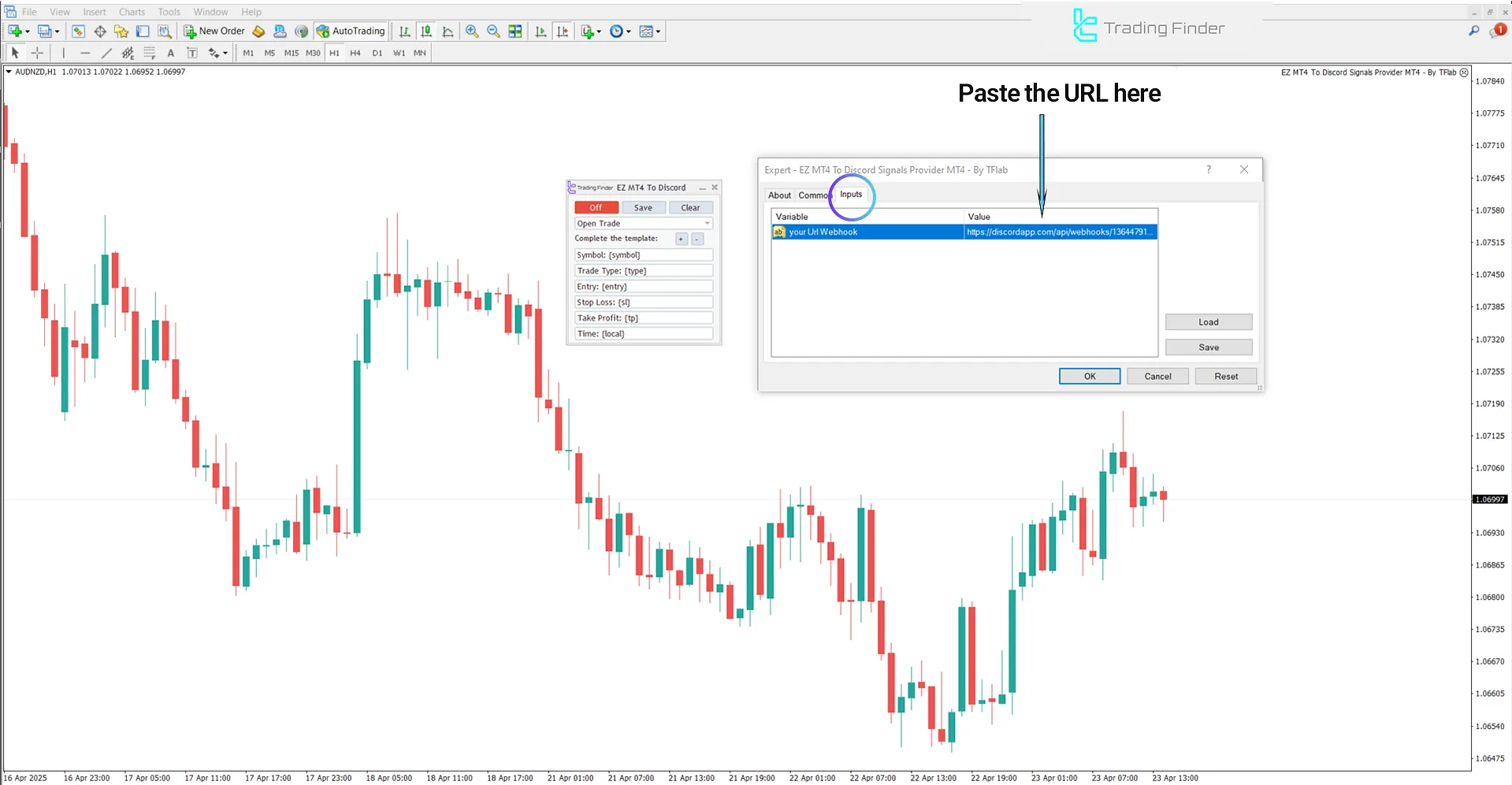Click the zoom in magnifier icon
The image size is (1512, 785).
pyautogui.click(x=472, y=32)
